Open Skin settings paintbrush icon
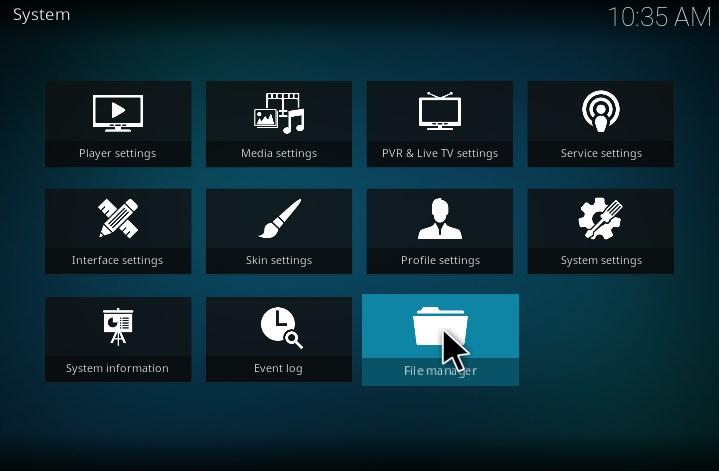 pyautogui.click(x=280, y=218)
